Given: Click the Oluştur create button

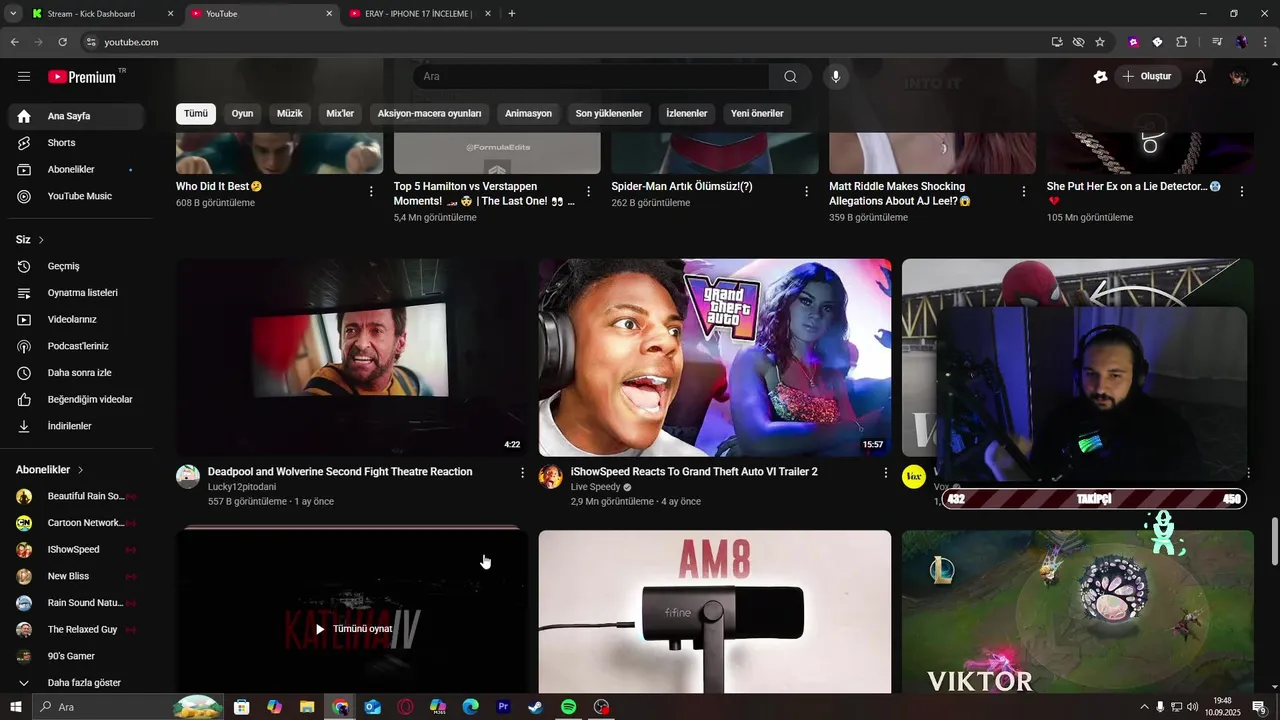Looking at the screenshot, I should [1147, 77].
